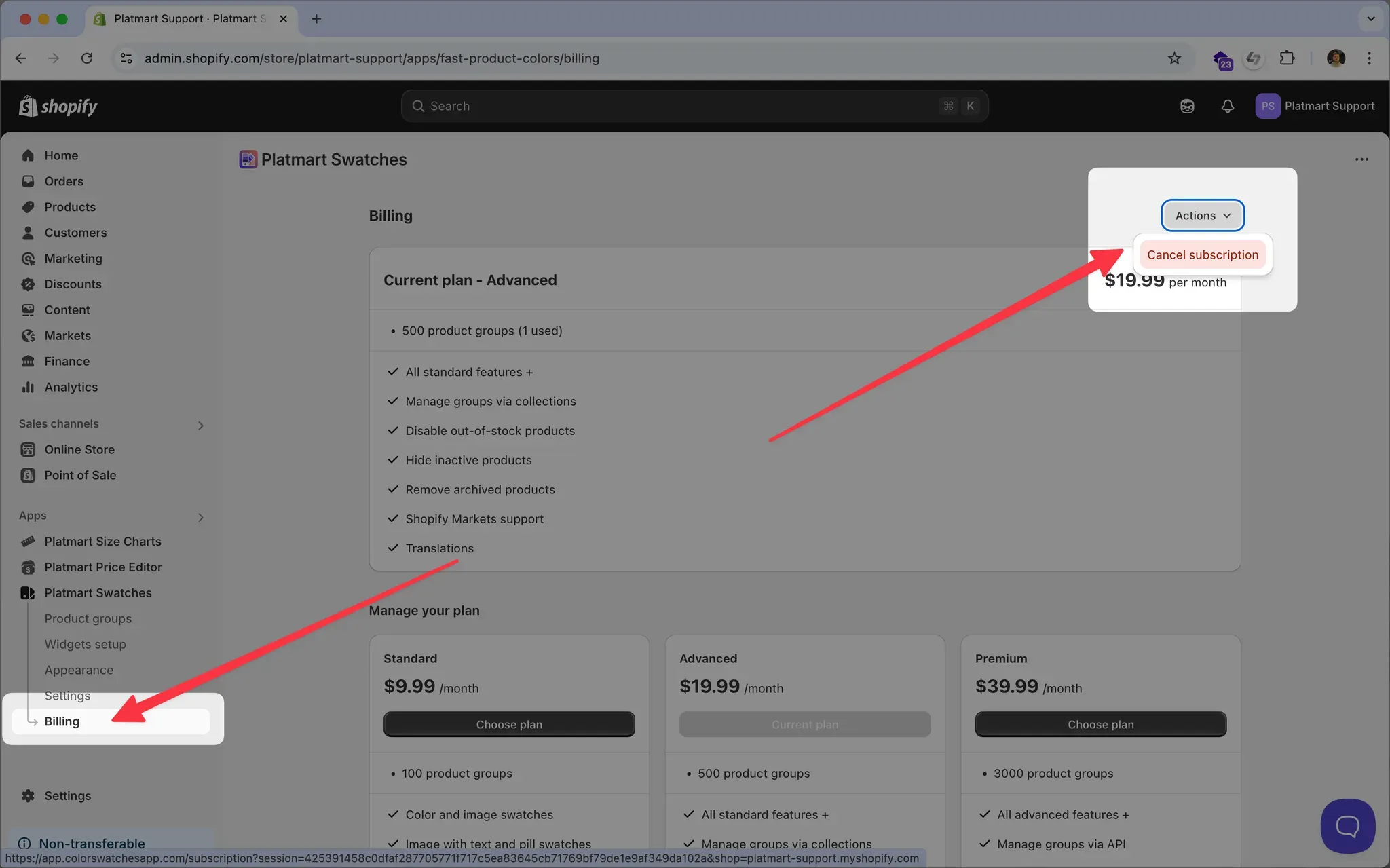This screenshot has height=868, width=1390.
Task: Click the Discounts badge icon
Action: [28, 284]
